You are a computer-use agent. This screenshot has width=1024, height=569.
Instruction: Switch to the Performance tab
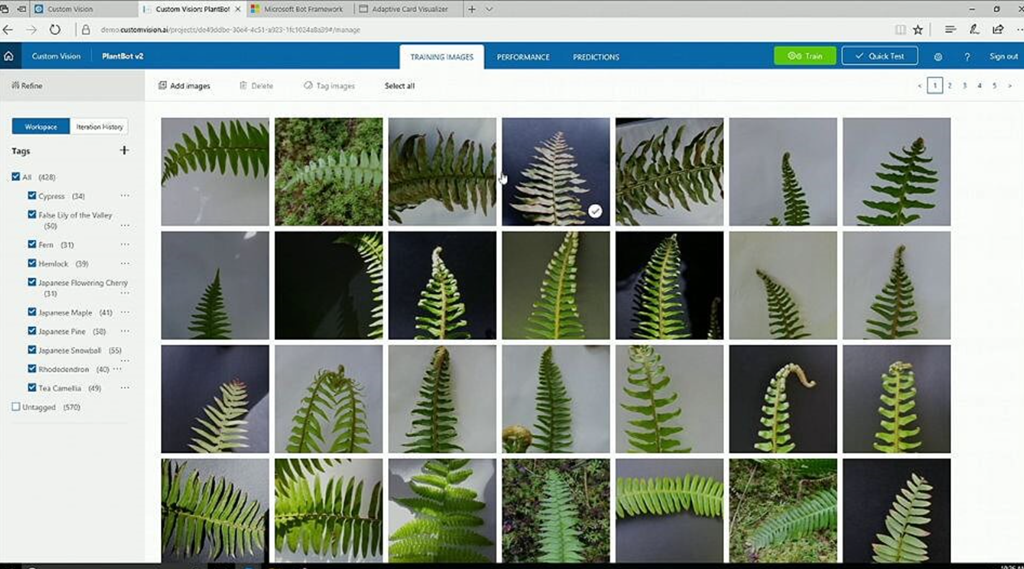pyautogui.click(x=523, y=57)
